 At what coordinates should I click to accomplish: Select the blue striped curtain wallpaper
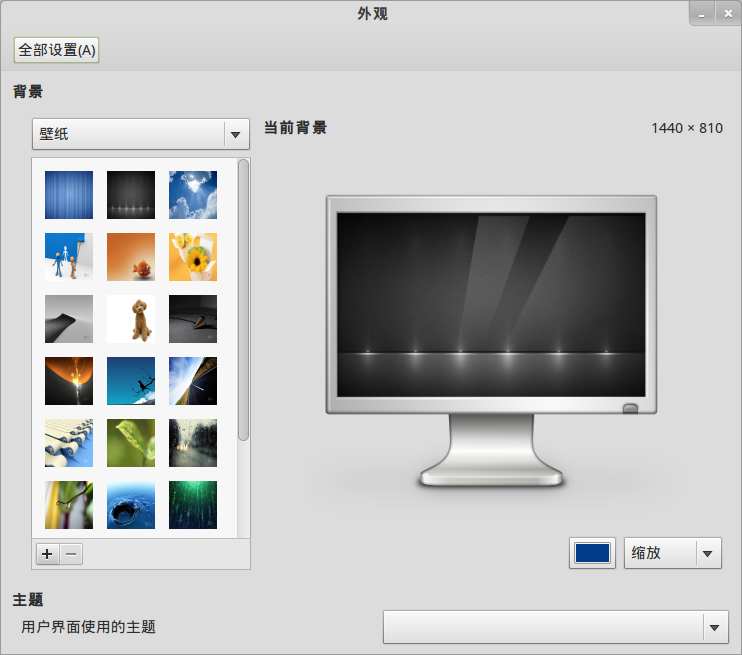(69, 195)
